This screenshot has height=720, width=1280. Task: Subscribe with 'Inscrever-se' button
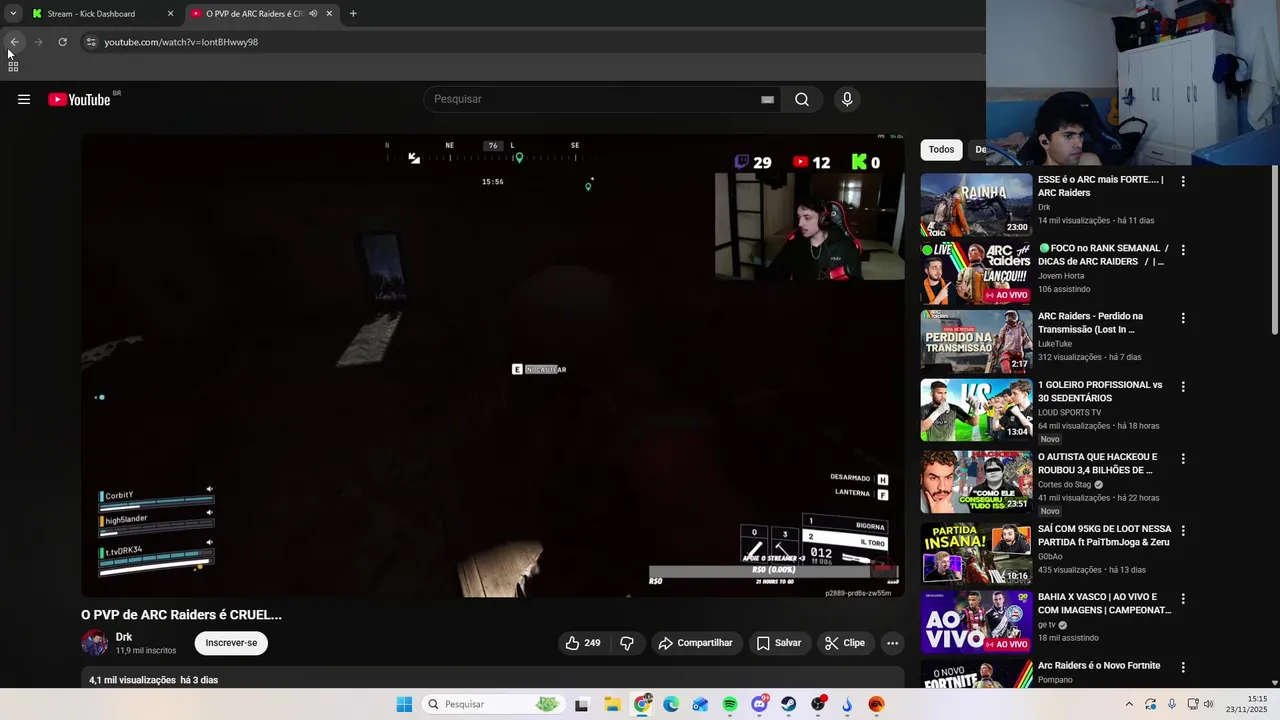[231, 643]
